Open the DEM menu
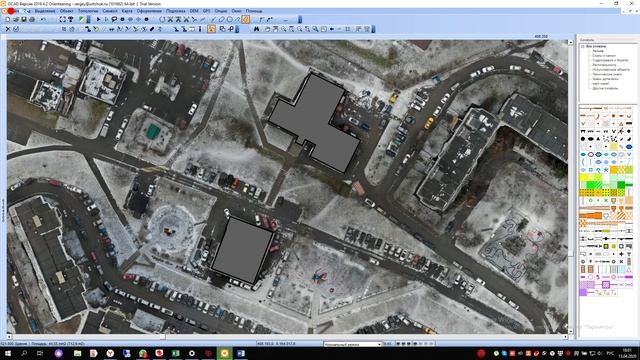Viewport: 640px width, 360px height. point(194,11)
